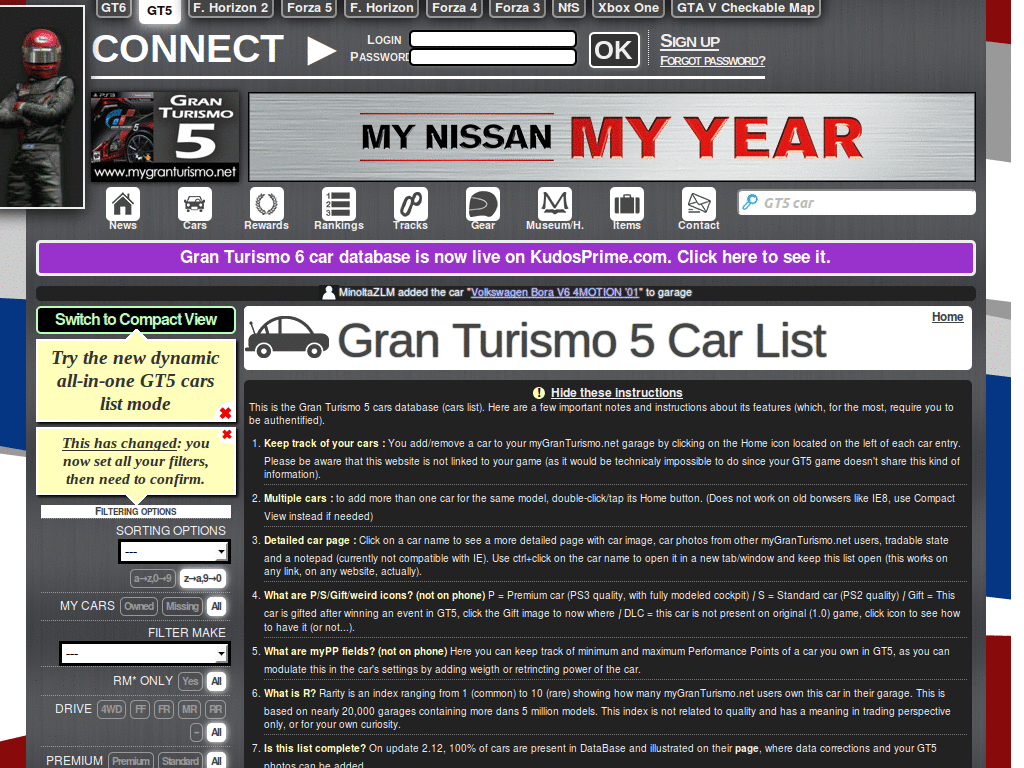Click the OK login button

[x=614, y=50]
